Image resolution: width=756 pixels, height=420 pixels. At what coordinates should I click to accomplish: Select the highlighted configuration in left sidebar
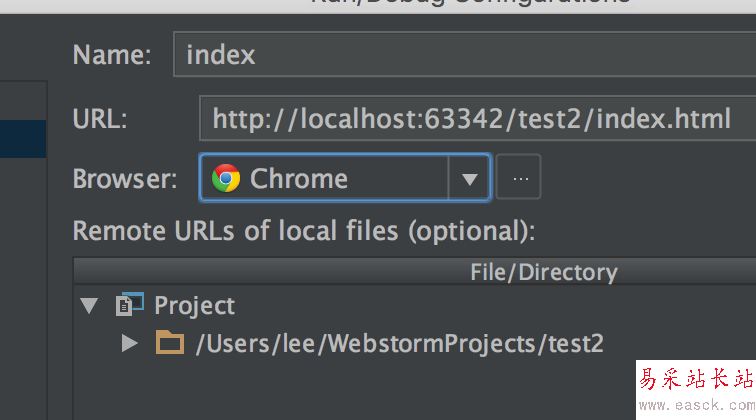(22, 139)
